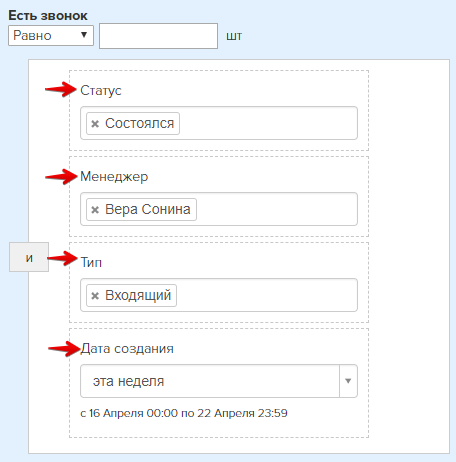Click the Менеджер filter label
The height and width of the screenshot is (462, 456).
point(114,177)
